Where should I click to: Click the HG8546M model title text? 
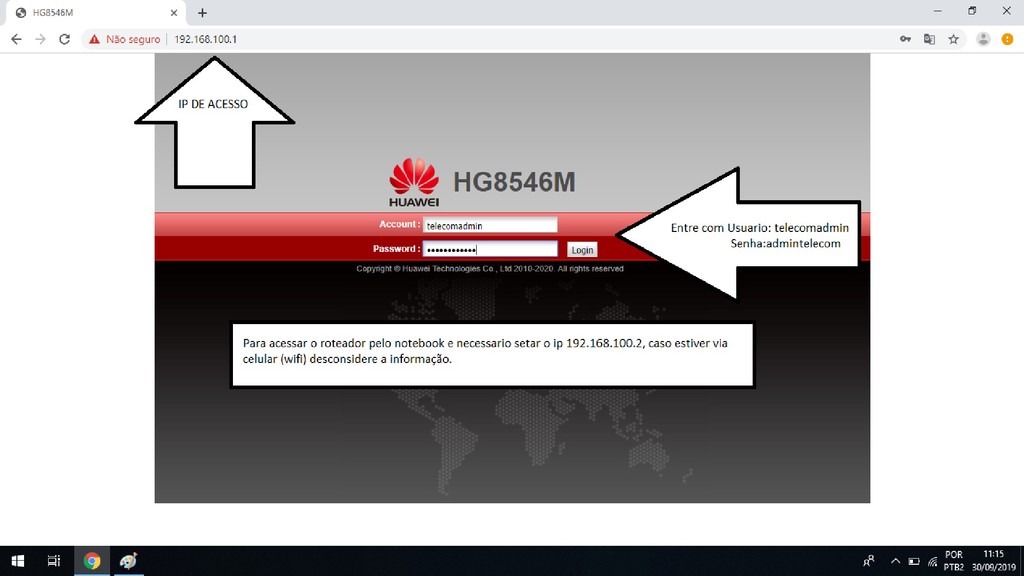(x=515, y=182)
